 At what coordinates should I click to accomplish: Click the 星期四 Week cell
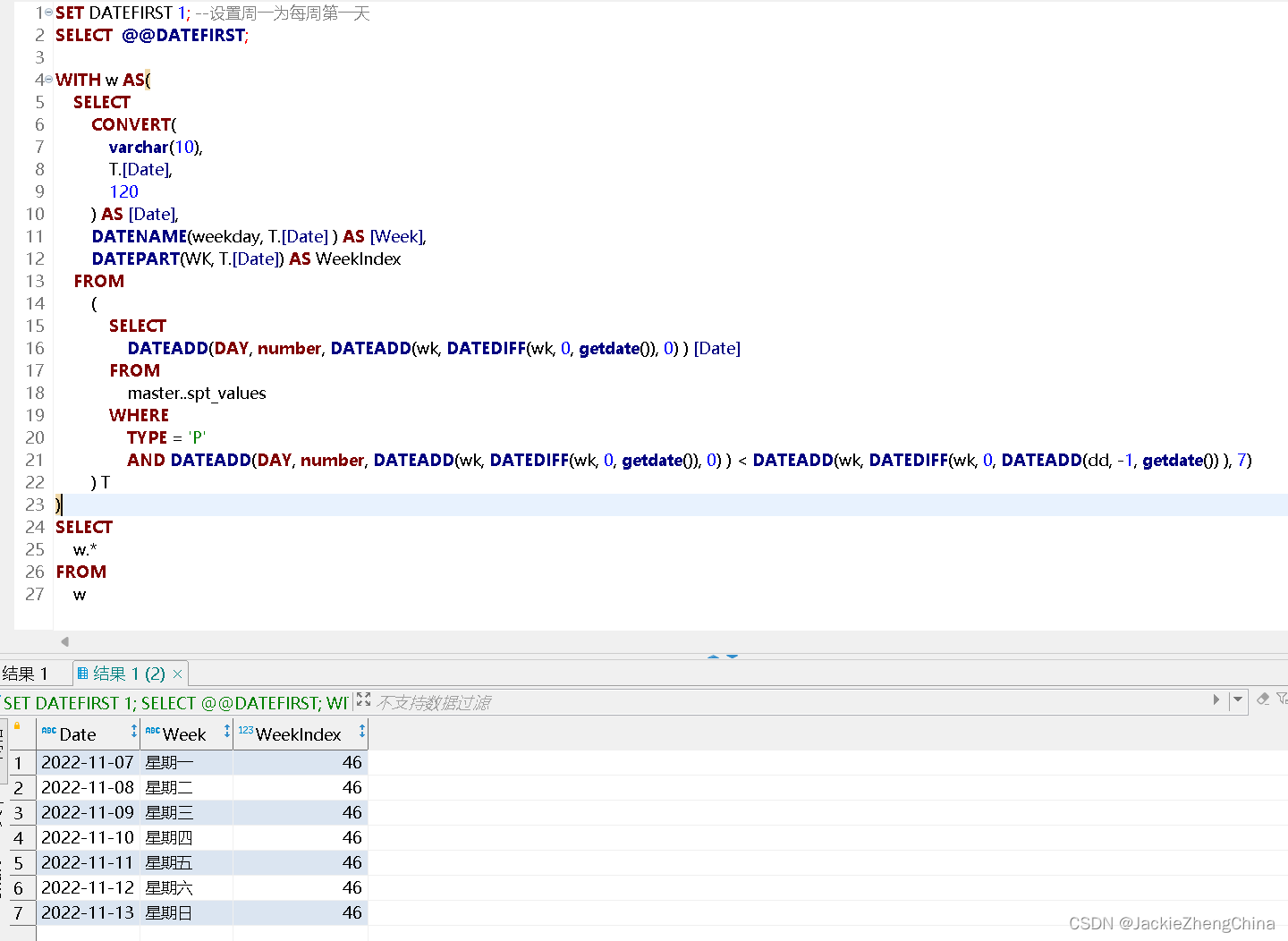(x=186, y=838)
